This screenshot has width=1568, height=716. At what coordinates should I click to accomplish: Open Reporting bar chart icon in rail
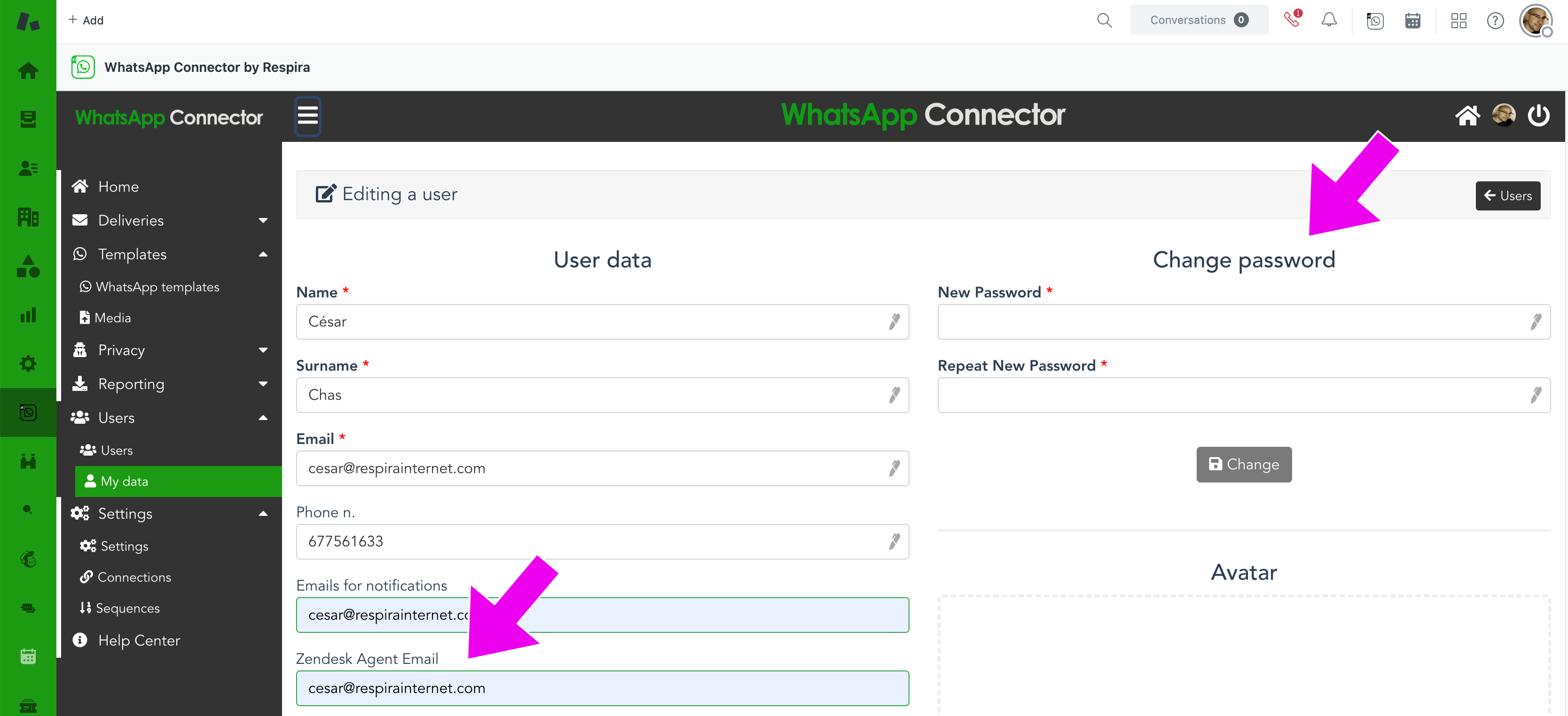tap(28, 314)
